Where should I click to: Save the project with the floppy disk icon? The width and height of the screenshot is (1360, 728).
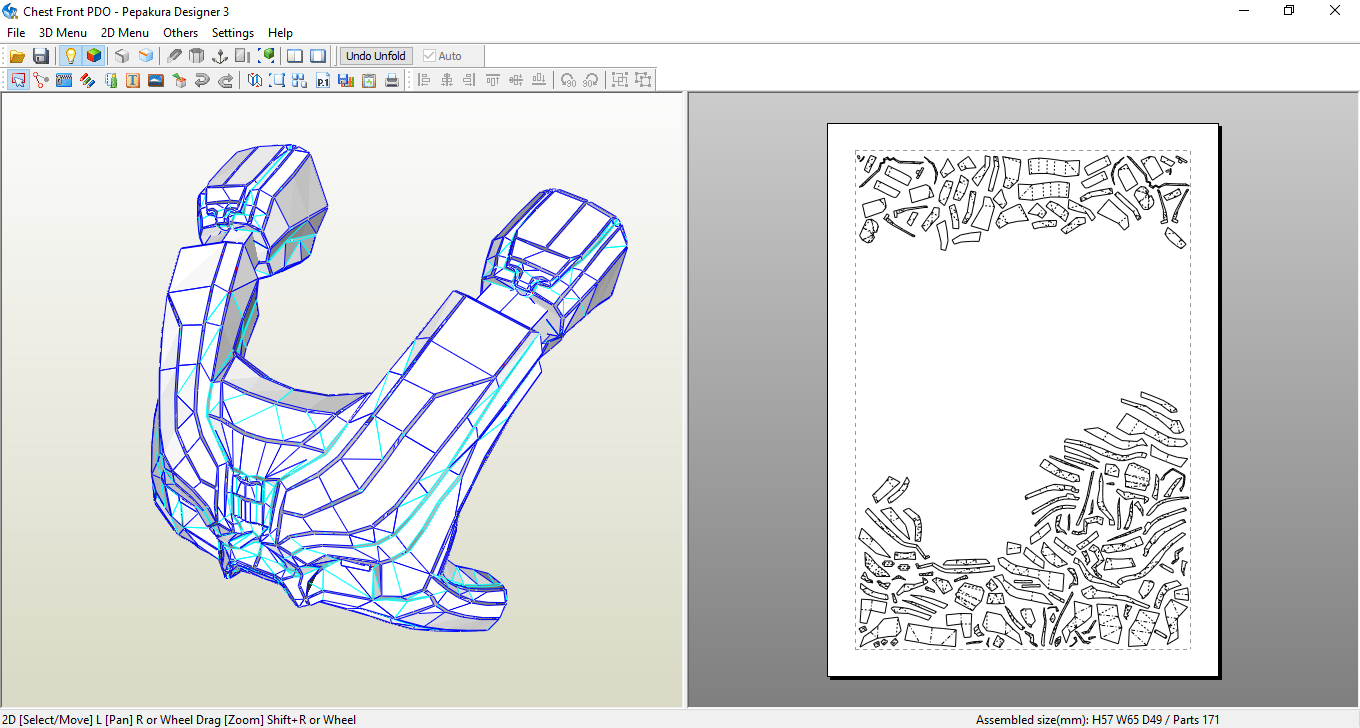[x=41, y=56]
